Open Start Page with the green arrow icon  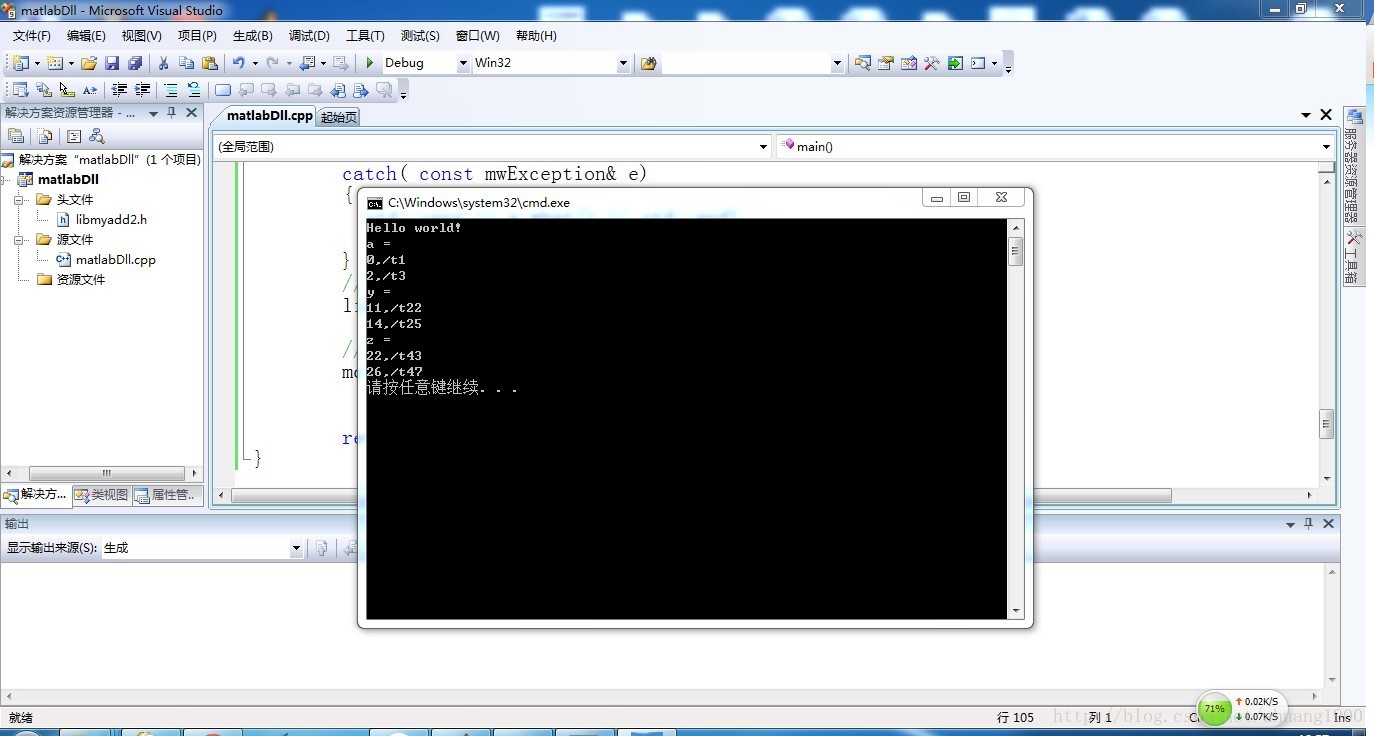tap(955, 63)
